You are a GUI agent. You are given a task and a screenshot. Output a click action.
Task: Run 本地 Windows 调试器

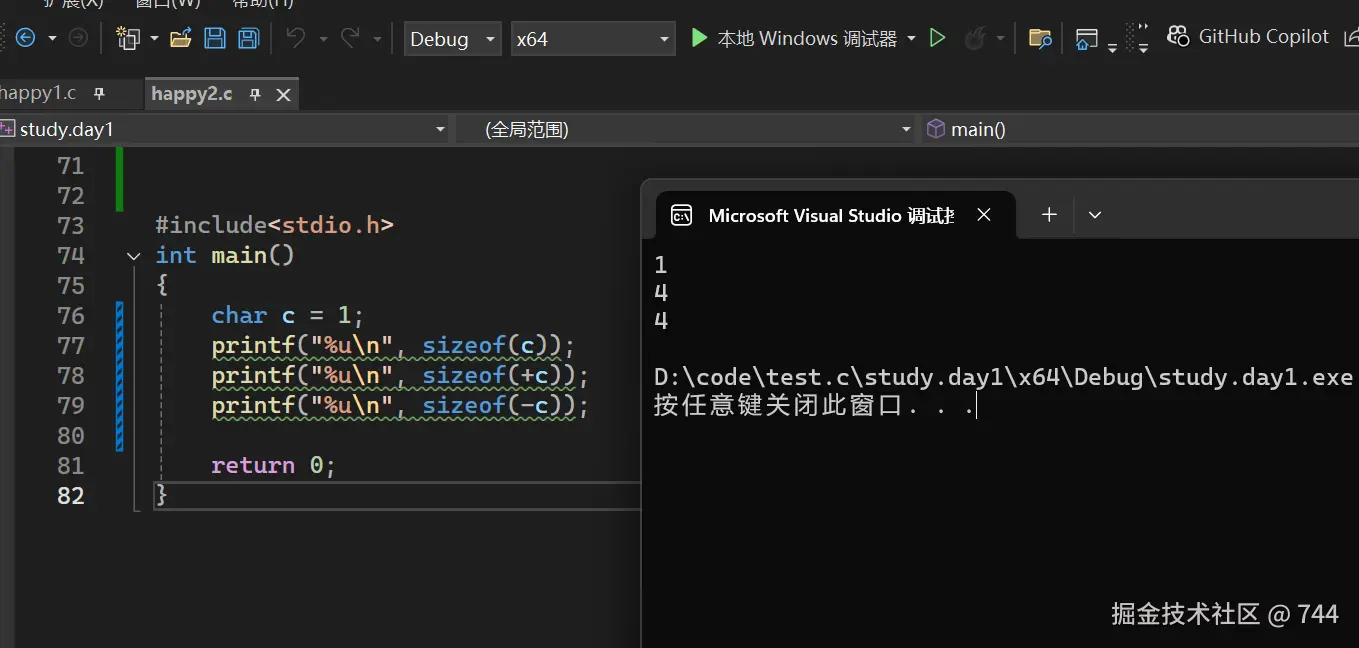800,38
